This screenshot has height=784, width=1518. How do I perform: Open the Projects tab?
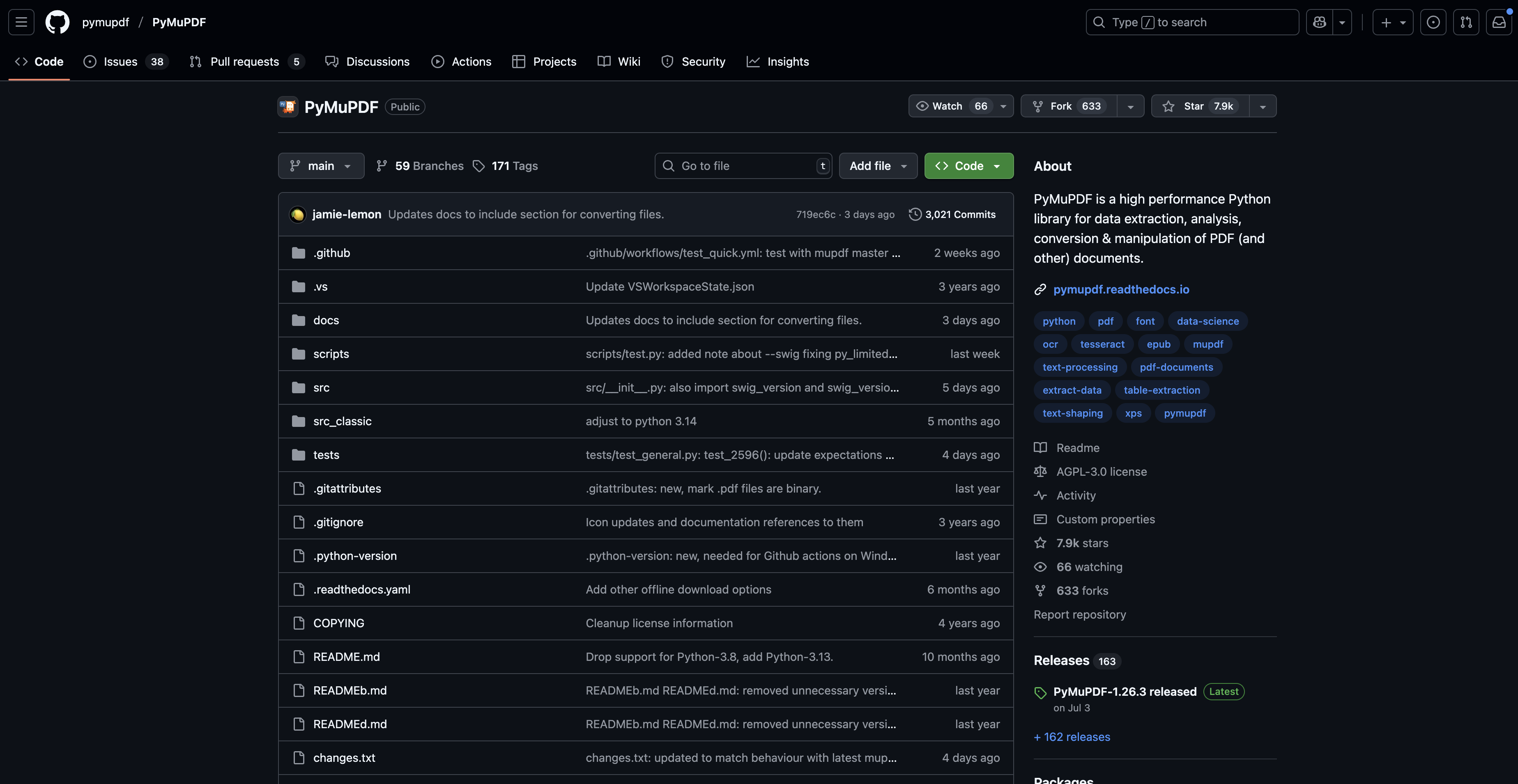[545, 61]
